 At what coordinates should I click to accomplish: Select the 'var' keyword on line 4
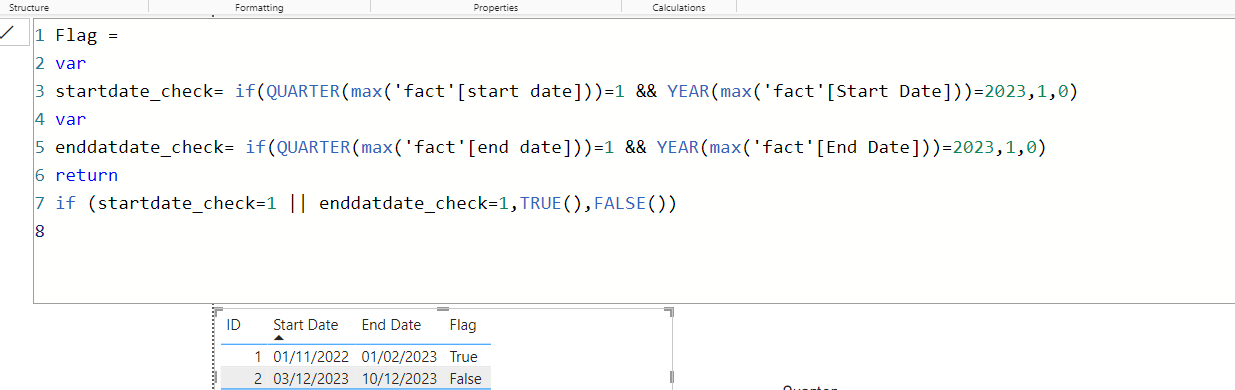tap(71, 120)
